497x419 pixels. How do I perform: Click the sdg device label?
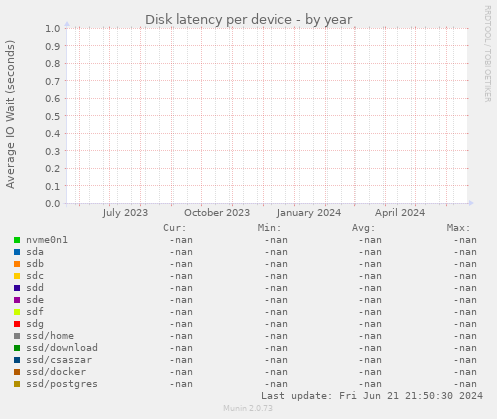click(x=35, y=324)
